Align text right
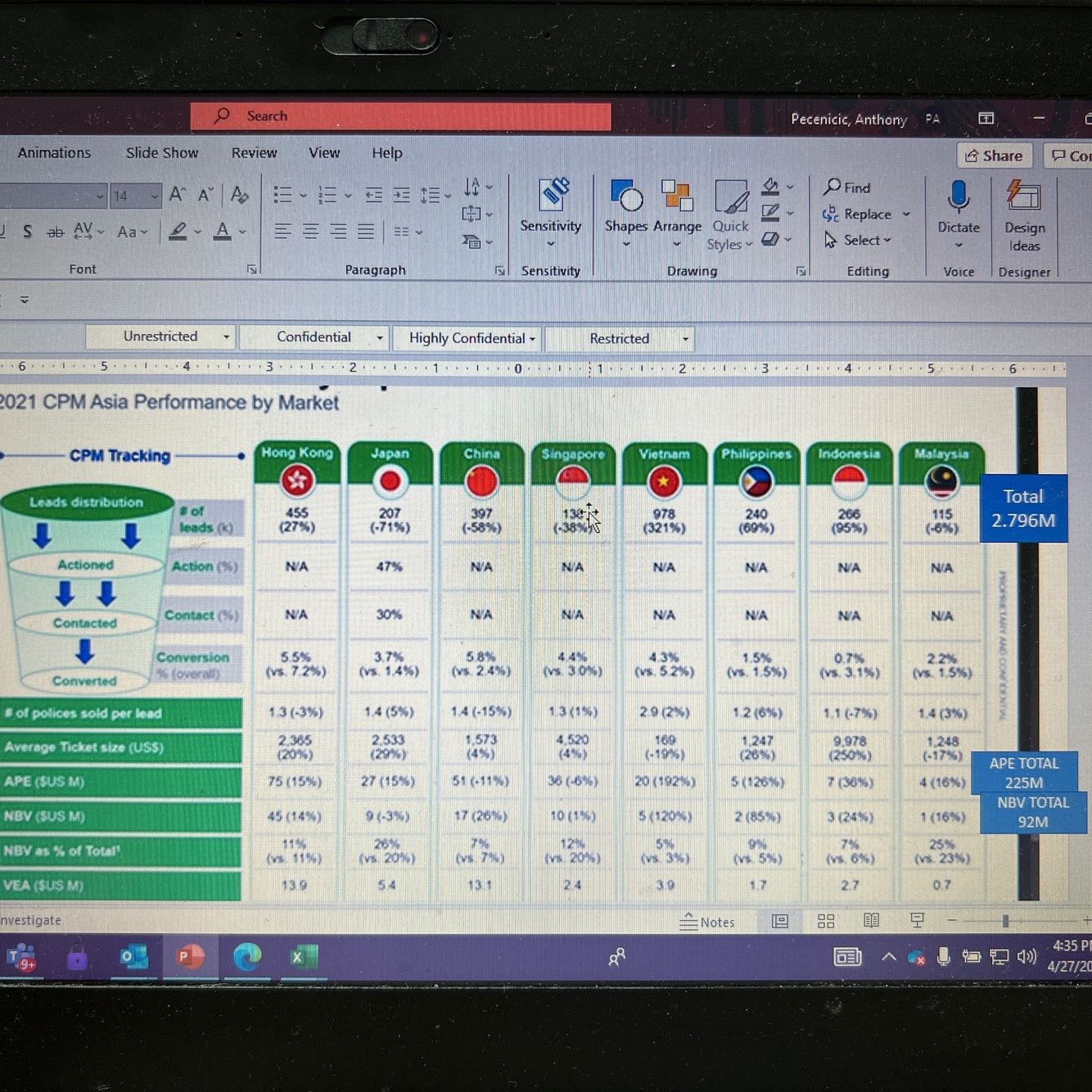This screenshot has height=1092, width=1092. coord(337,232)
